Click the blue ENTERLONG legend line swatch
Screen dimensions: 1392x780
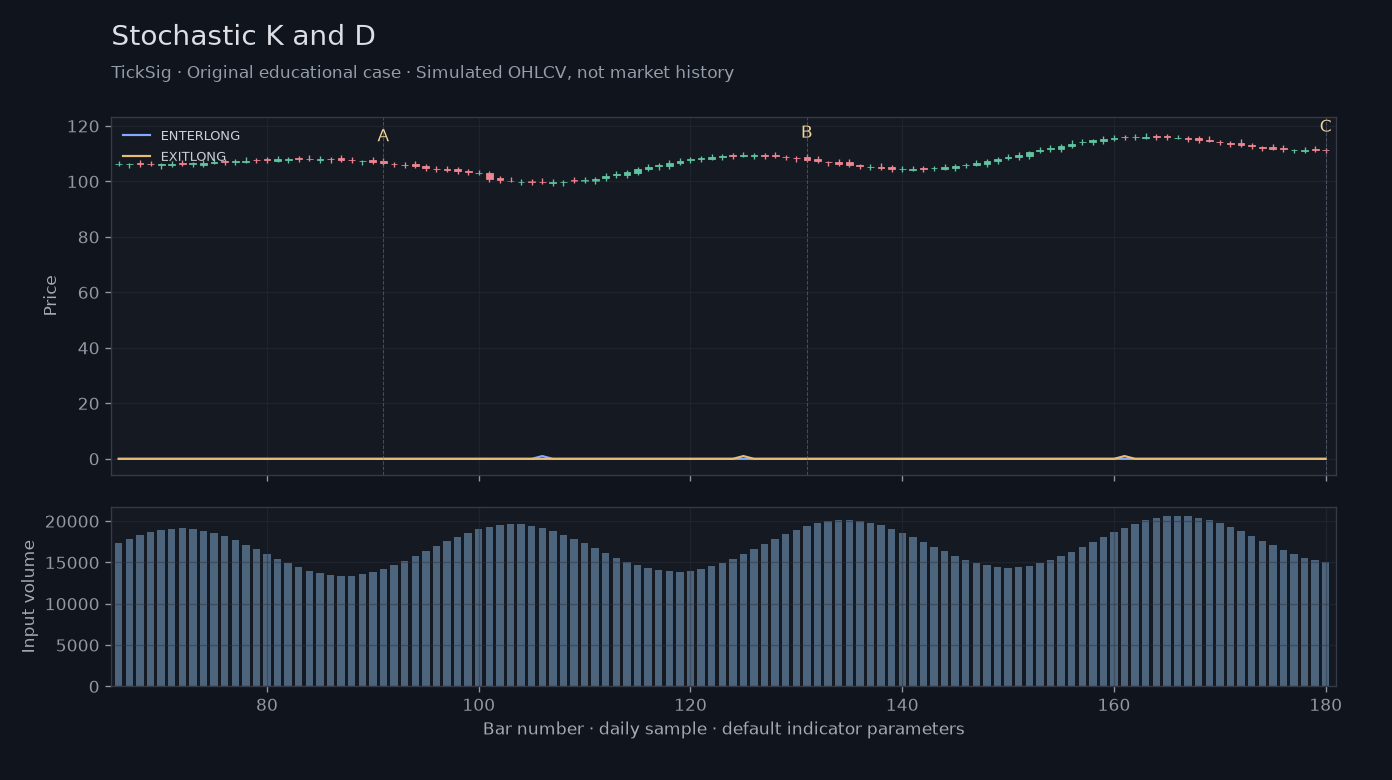pos(137,136)
